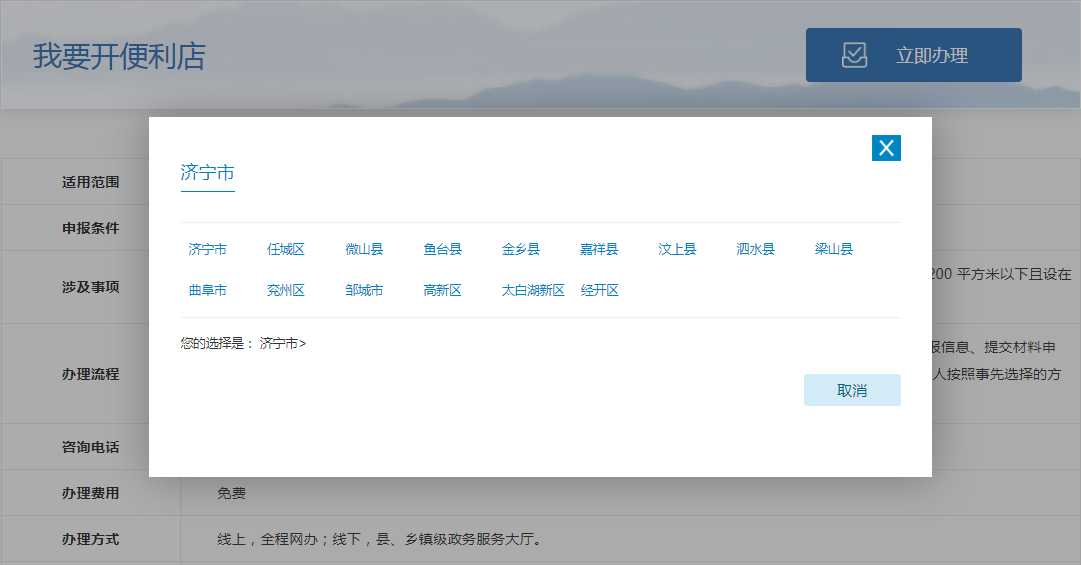Screen dimensions: 1081x565
Task: Choose 高新区 zone
Action: (x=442, y=290)
